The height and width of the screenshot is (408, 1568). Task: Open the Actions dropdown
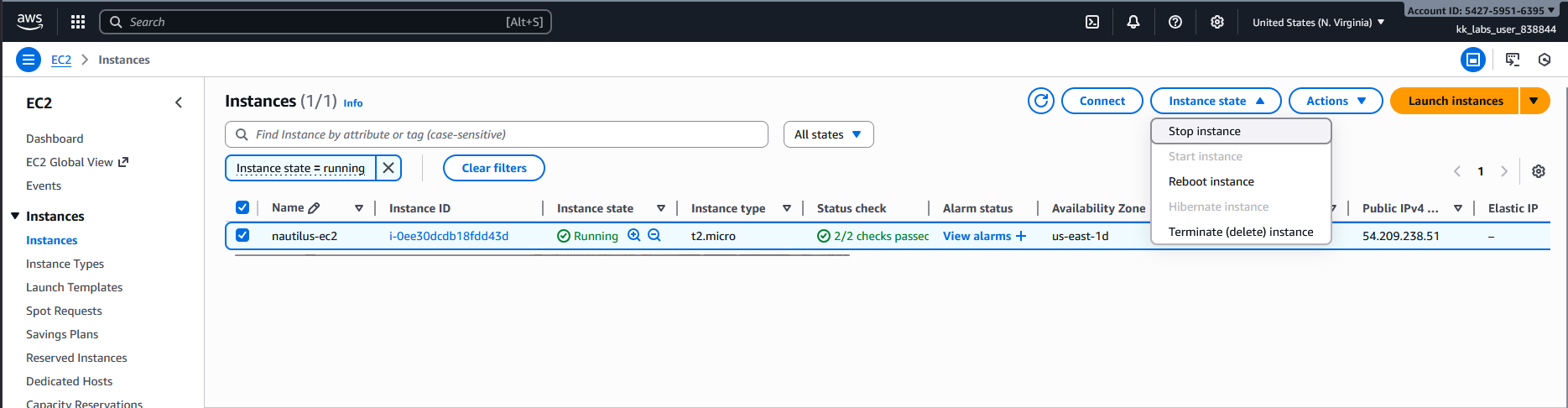[1336, 101]
